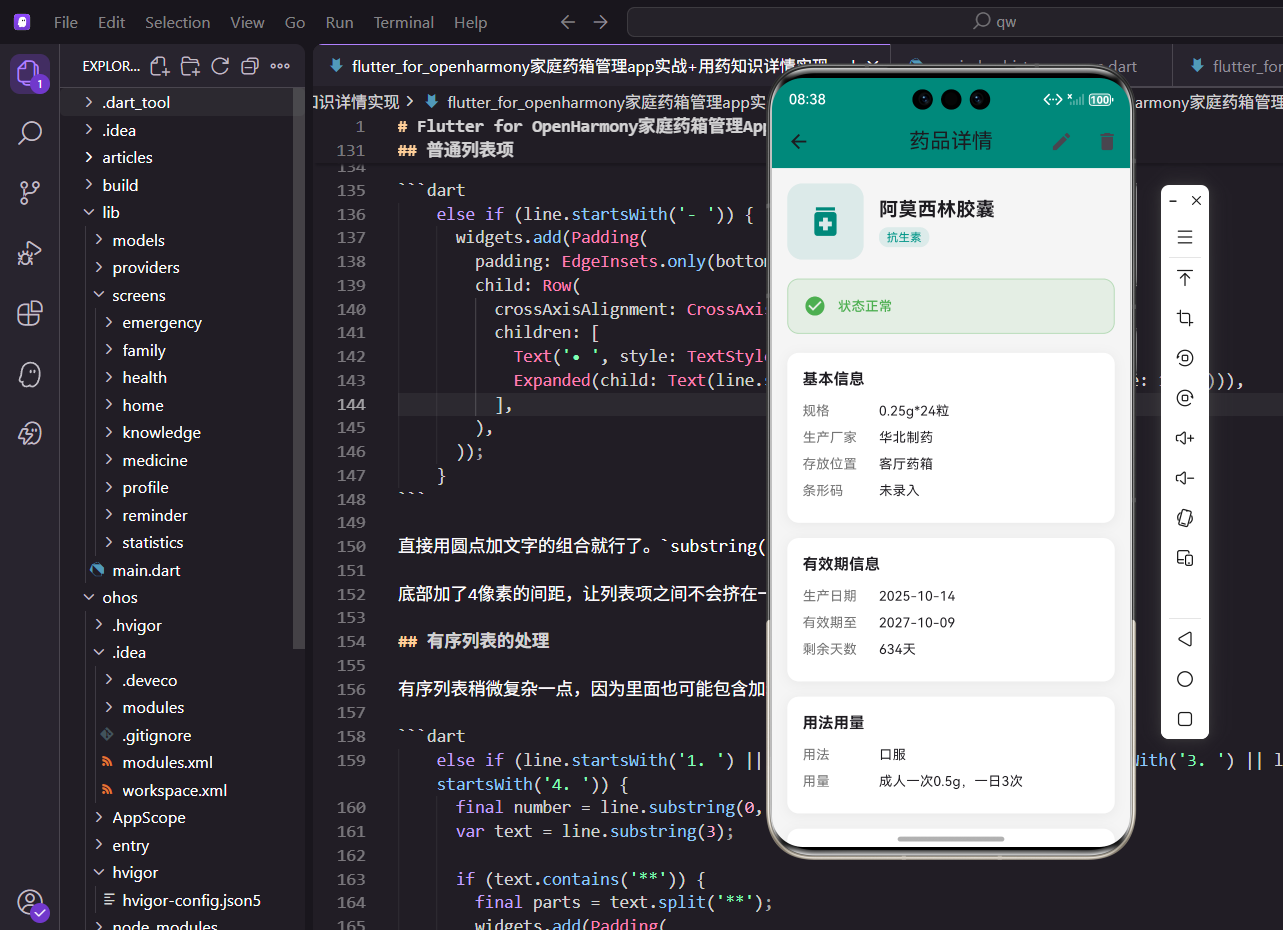Viewport: 1283px width, 930px height.
Task: Open the Run menu
Action: 339,22
